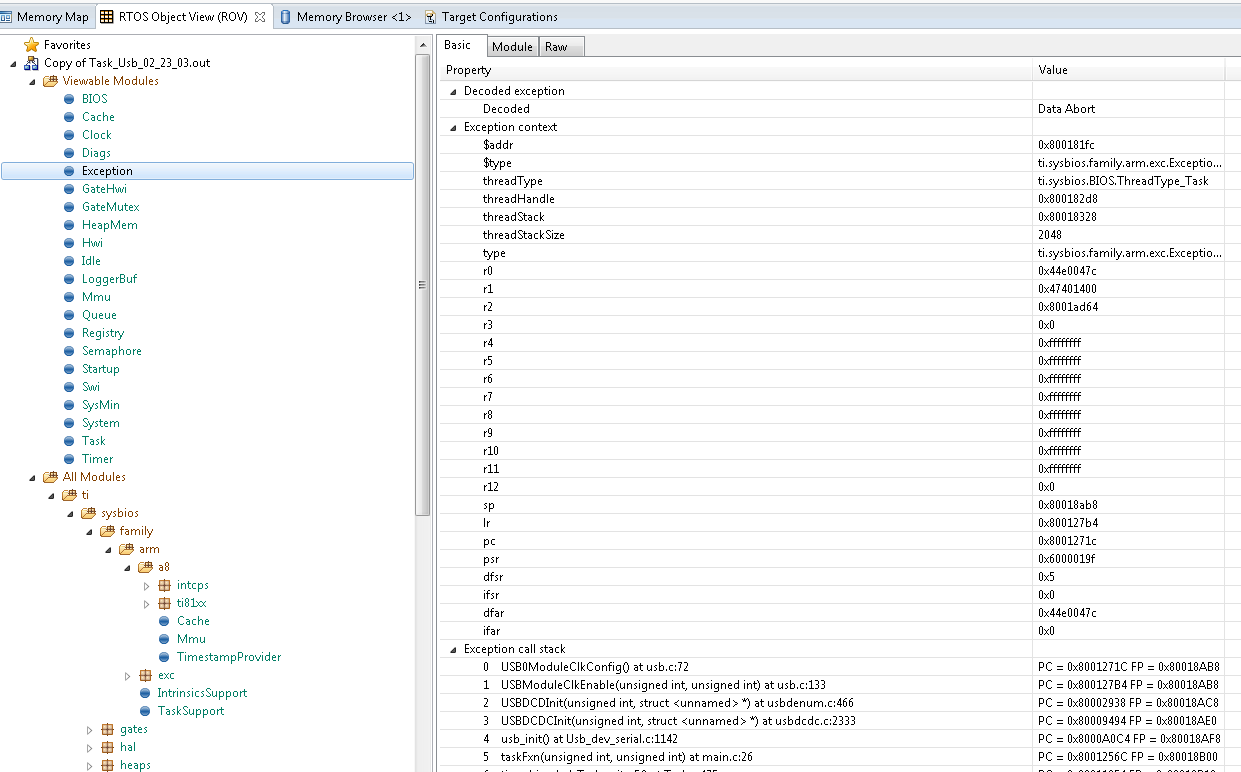
Task: Click the Property column header
Action: coord(737,70)
